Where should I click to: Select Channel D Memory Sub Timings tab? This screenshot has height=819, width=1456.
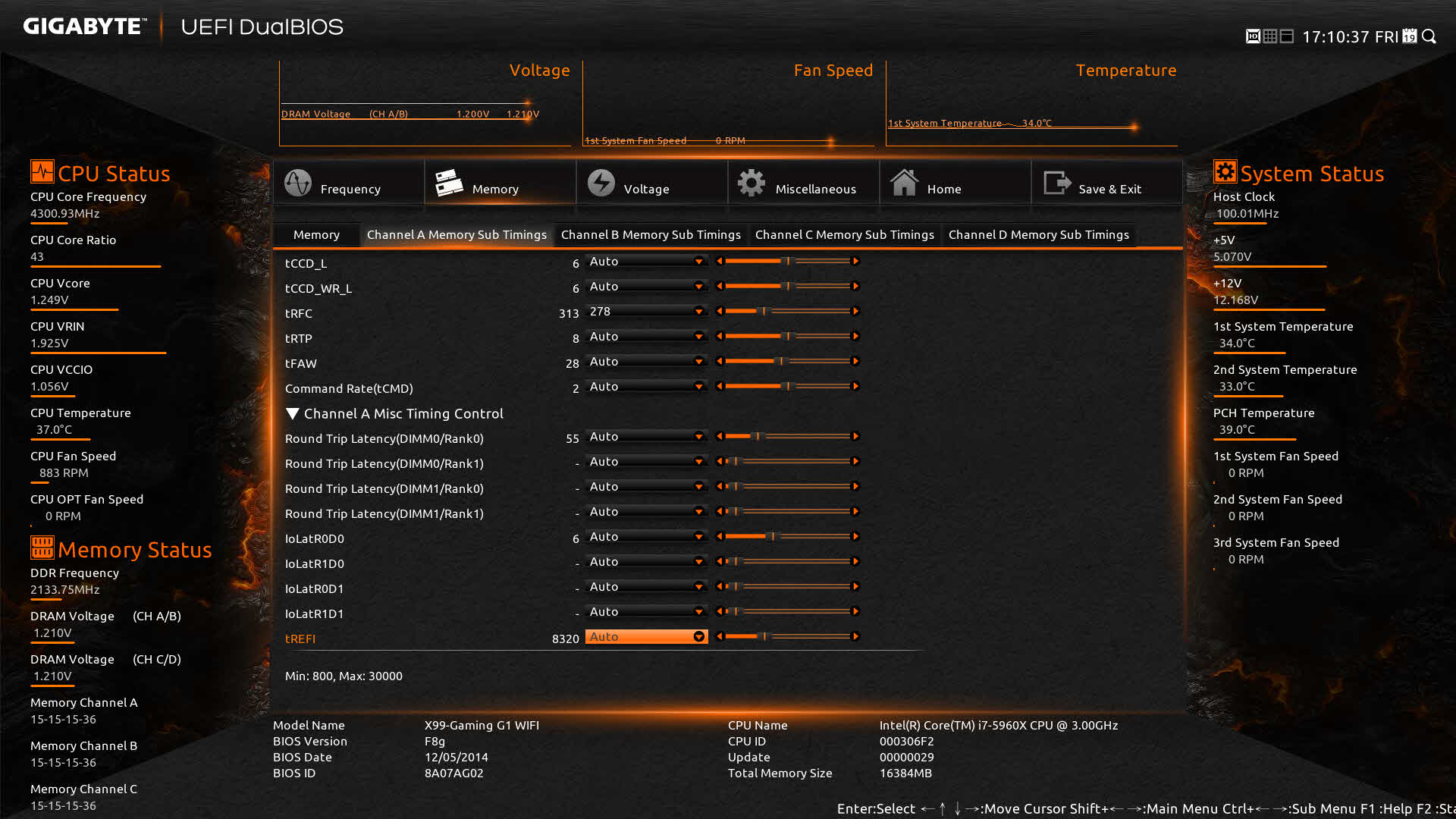click(1038, 235)
